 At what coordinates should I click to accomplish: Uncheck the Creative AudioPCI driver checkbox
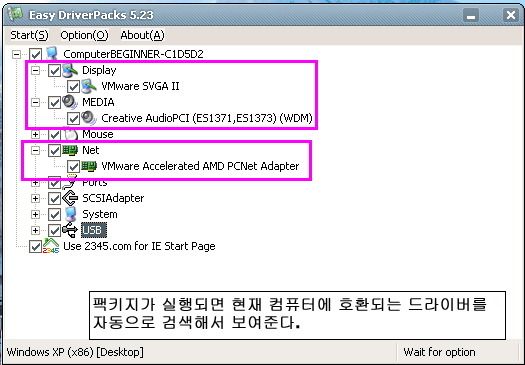(73, 118)
